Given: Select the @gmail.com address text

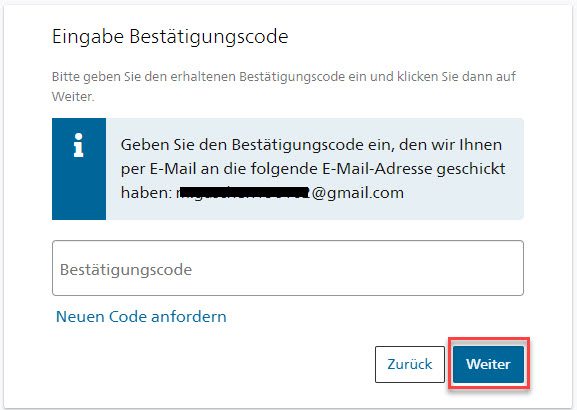Looking at the screenshot, I should point(358,192).
